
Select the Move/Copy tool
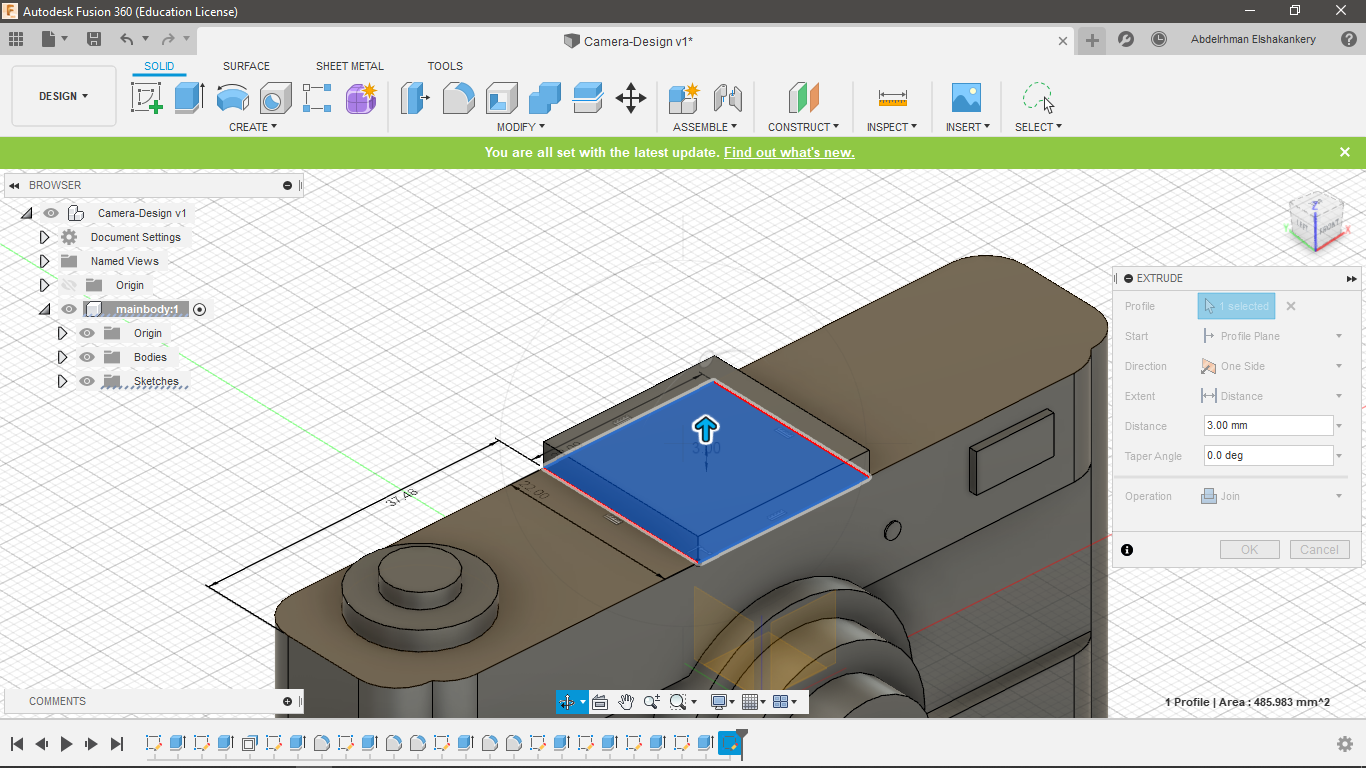pyautogui.click(x=631, y=98)
